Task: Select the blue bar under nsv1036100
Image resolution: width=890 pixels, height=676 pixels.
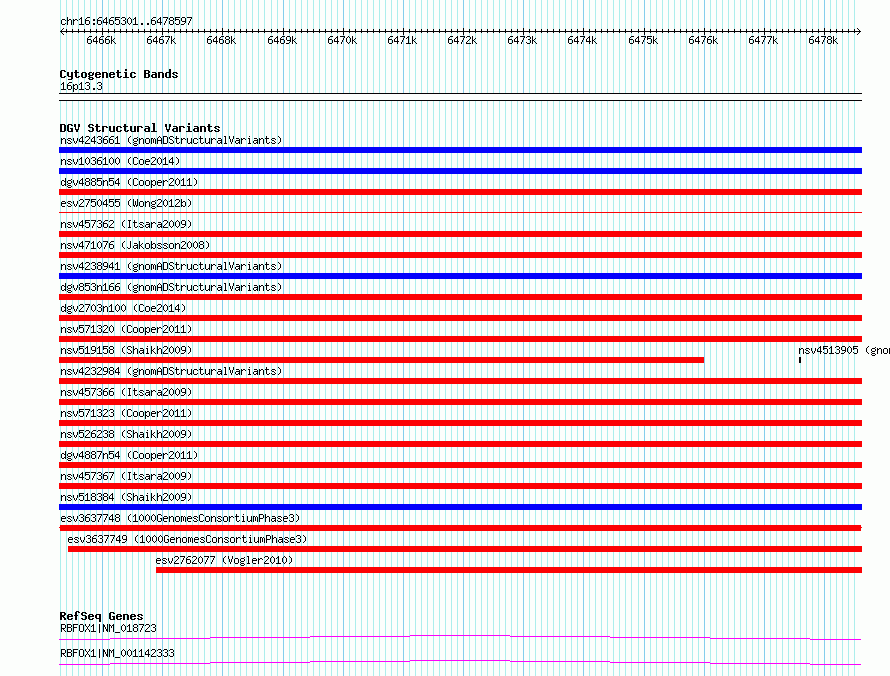Action: coord(460,171)
